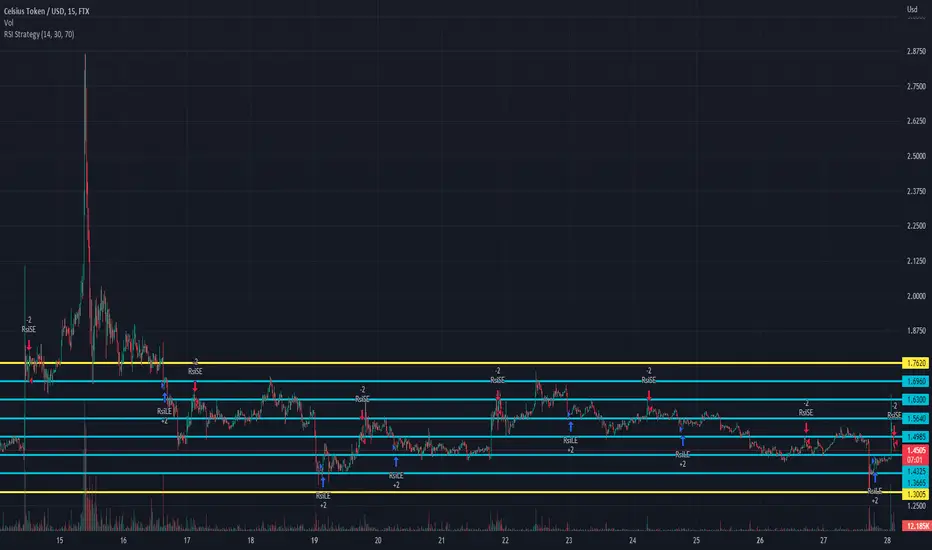Open the RSI Strategy (14, 30, 70) legend
Screen dimensions: 932x550
point(39,34)
